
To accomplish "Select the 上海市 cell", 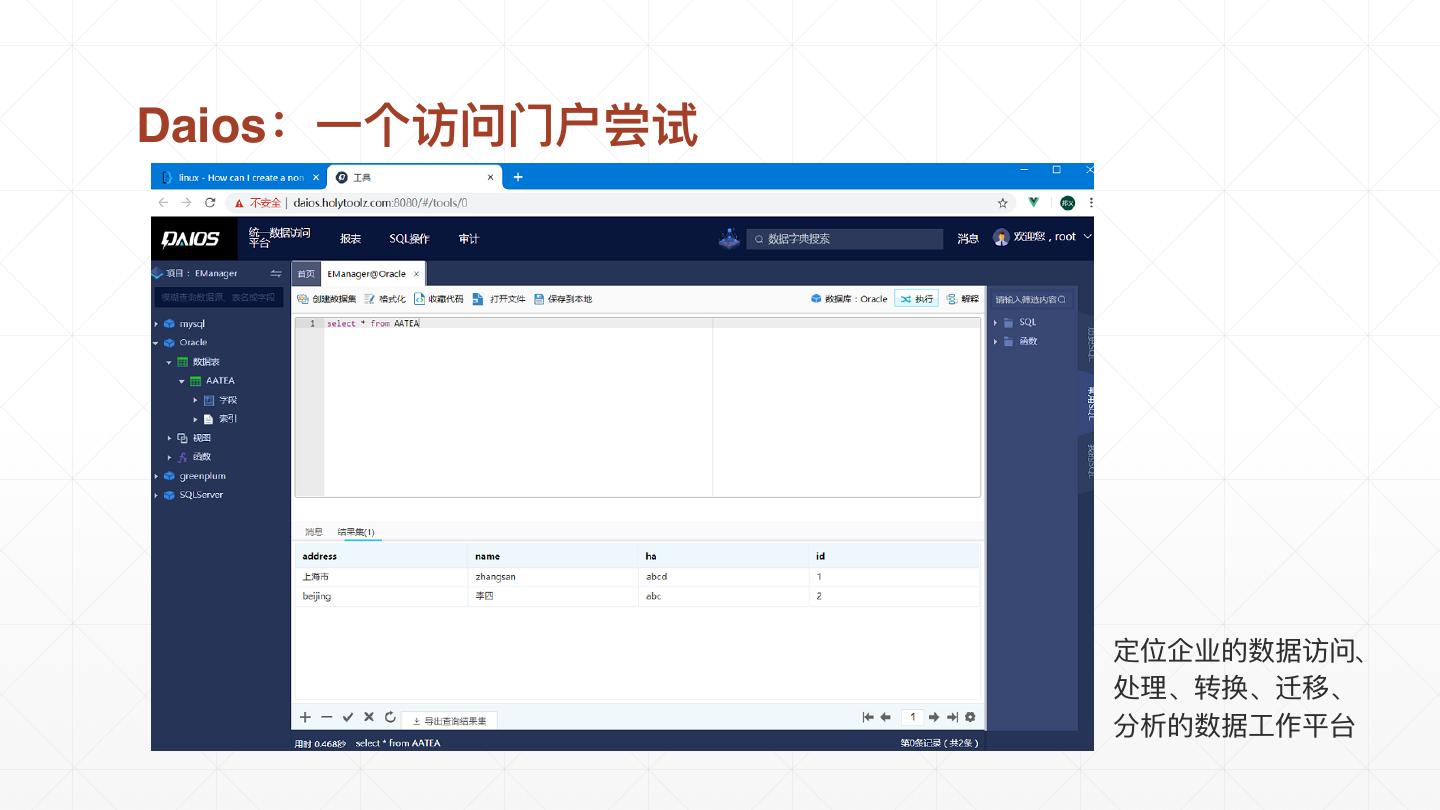I will 381,577.
